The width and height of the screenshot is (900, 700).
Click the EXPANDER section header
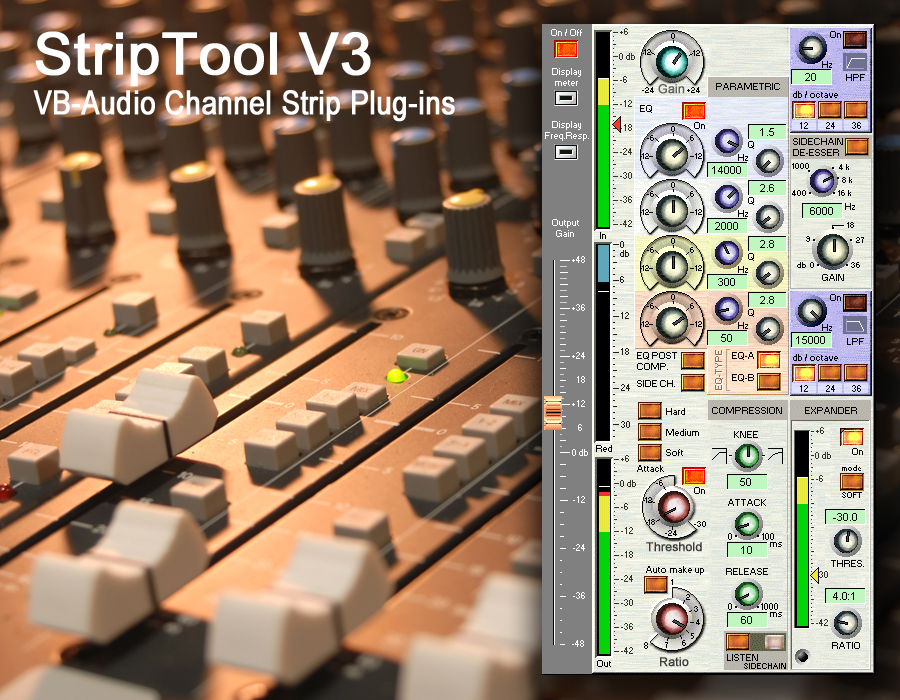830,410
